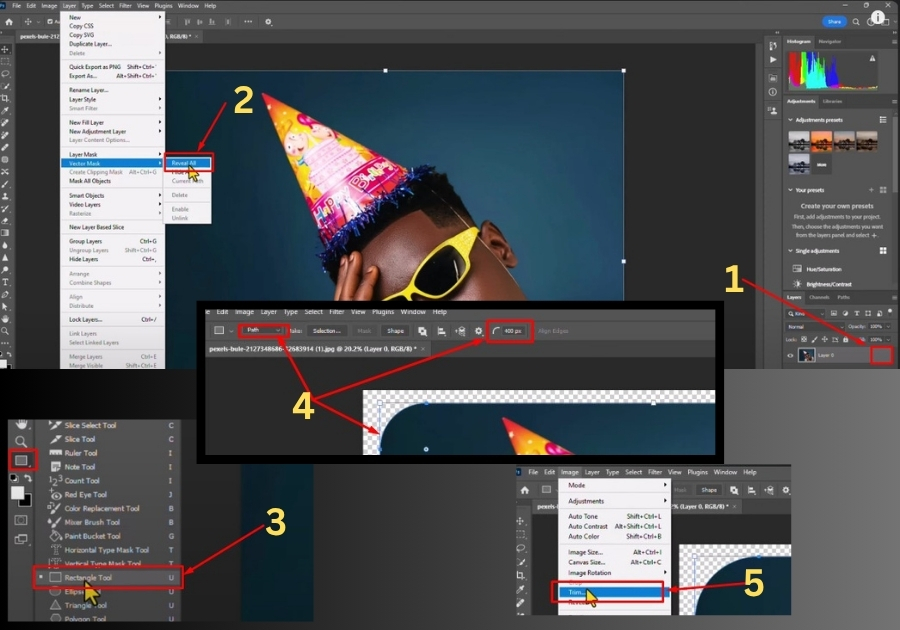
Task: Collapse the Adjustments presets section
Action: [x=790, y=120]
